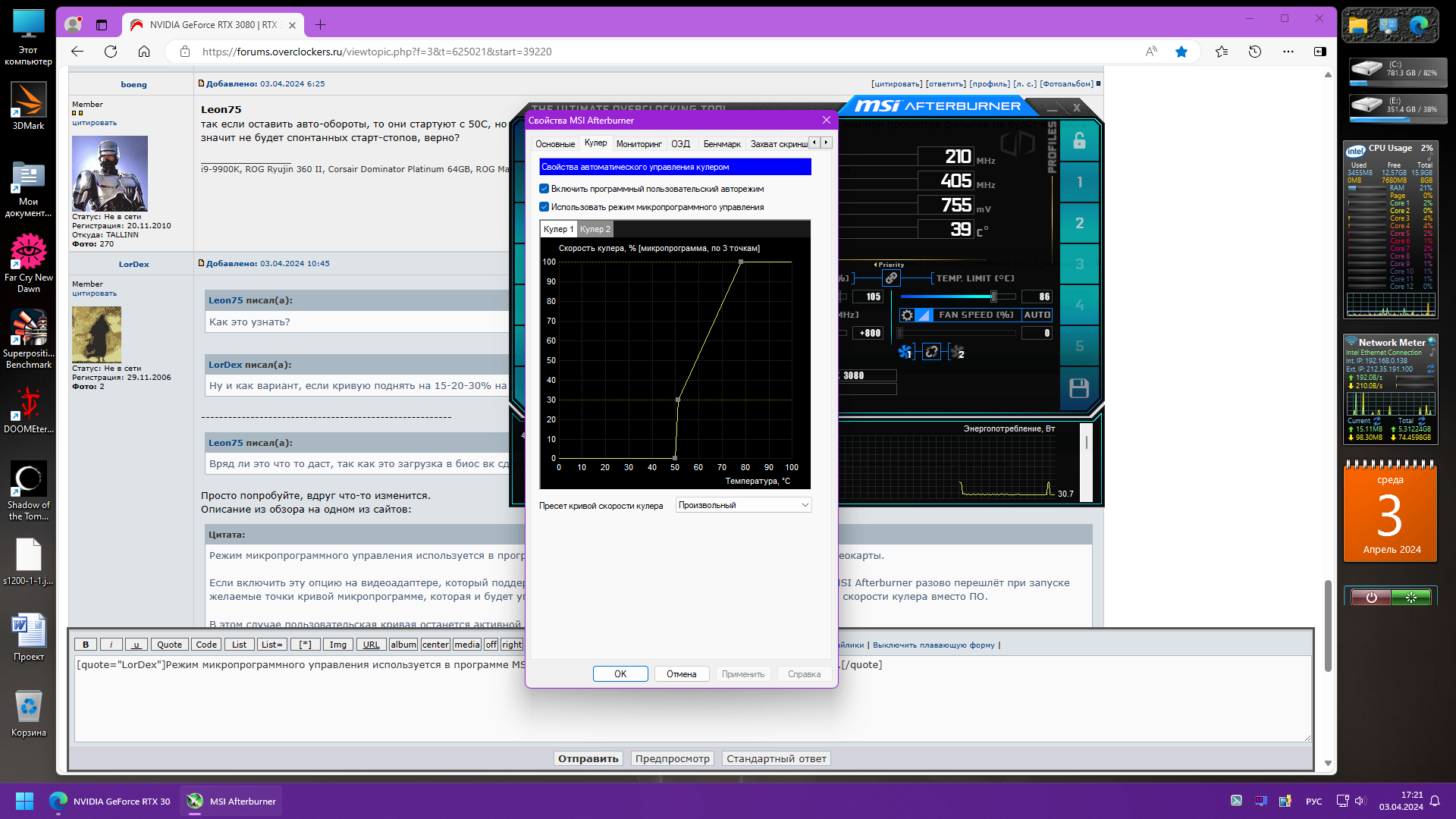Click the Отправить forum submit button
This screenshot has width=1456, height=819.
pos(588,758)
